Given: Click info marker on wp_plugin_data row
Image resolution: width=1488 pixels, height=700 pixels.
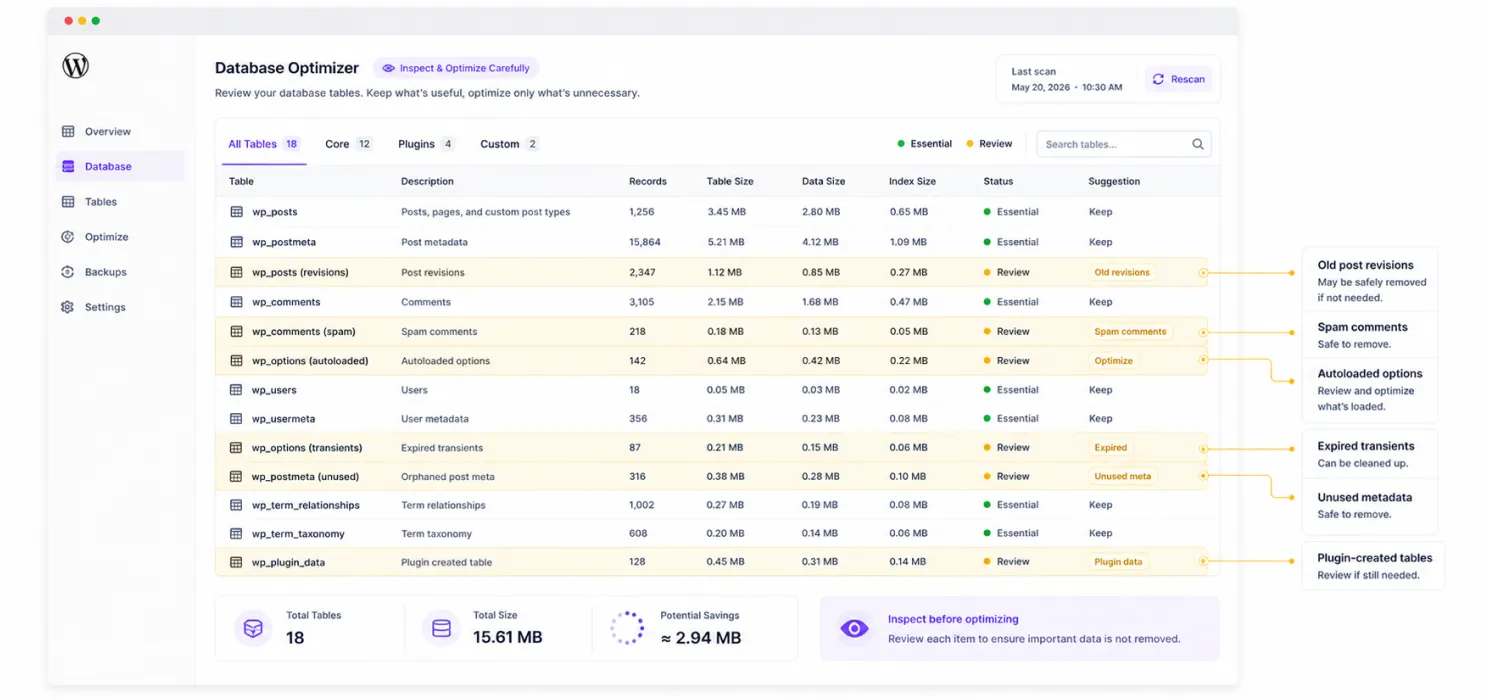Looking at the screenshot, I should [x=1203, y=562].
